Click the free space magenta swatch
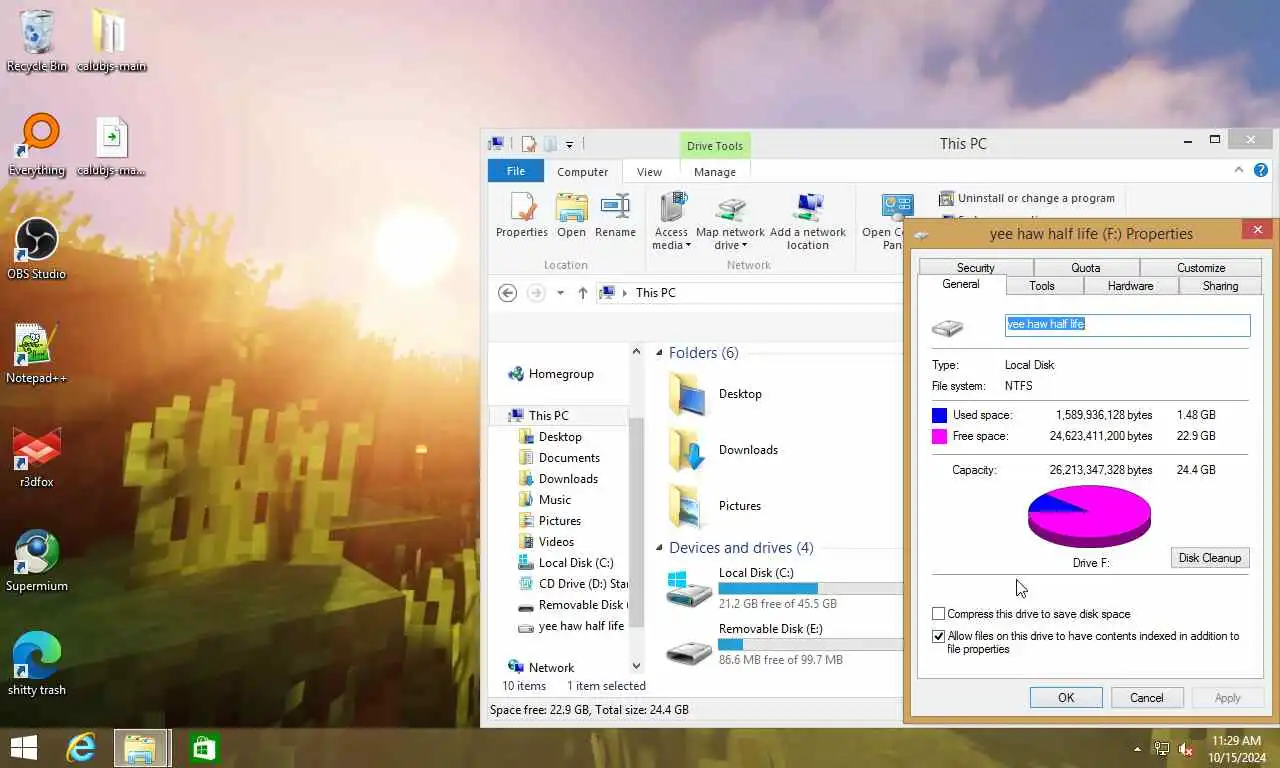This screenshot has height=768, width=1280. [x=939, y=436]
